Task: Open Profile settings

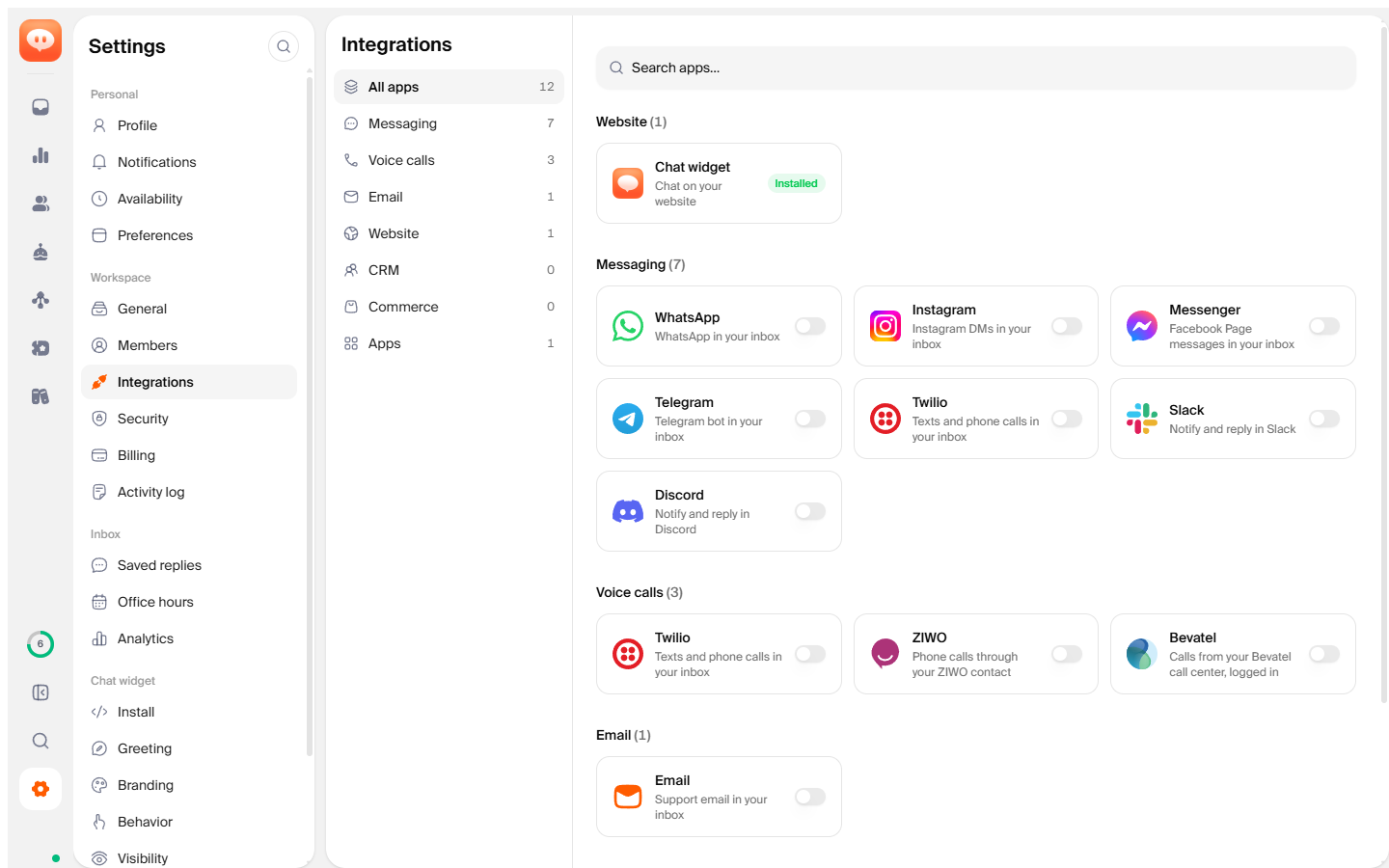Action: (189, 125)
